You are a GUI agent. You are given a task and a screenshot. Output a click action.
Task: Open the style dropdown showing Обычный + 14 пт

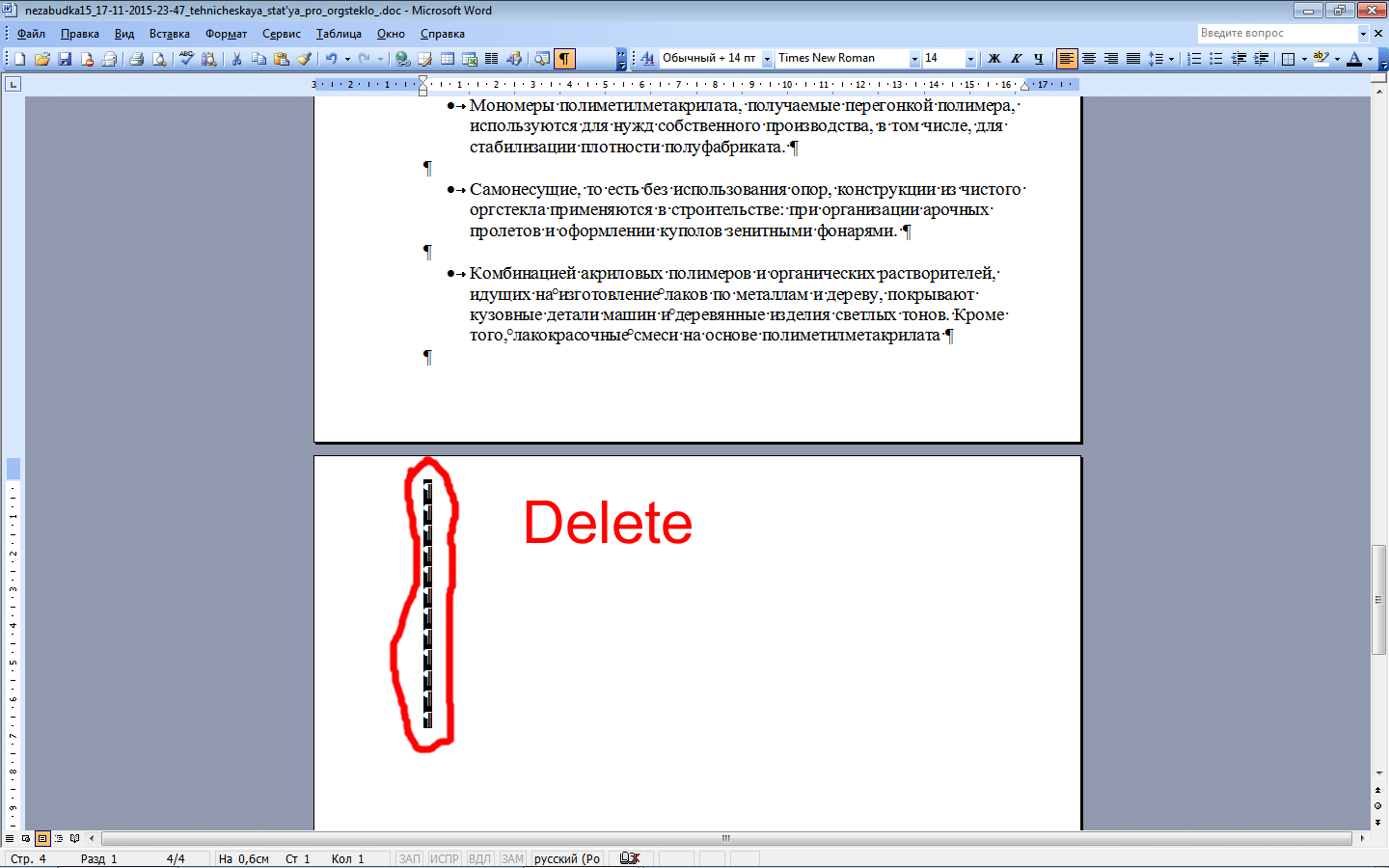tap(767, 59)
